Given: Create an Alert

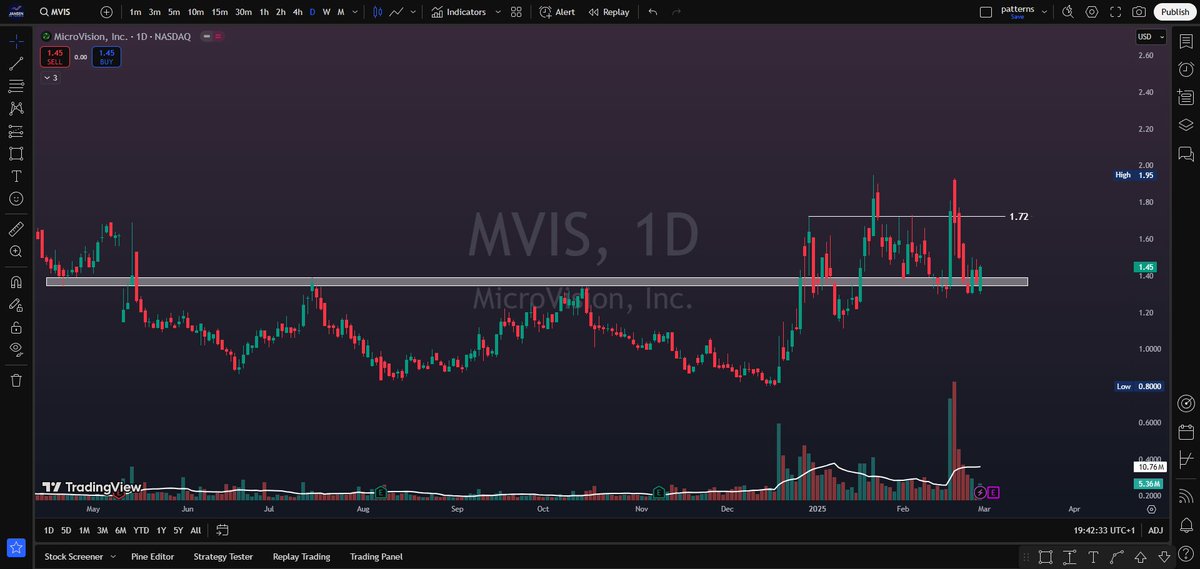Looking at the screenshot, I should pyautogui.click(x=557, y=12).
